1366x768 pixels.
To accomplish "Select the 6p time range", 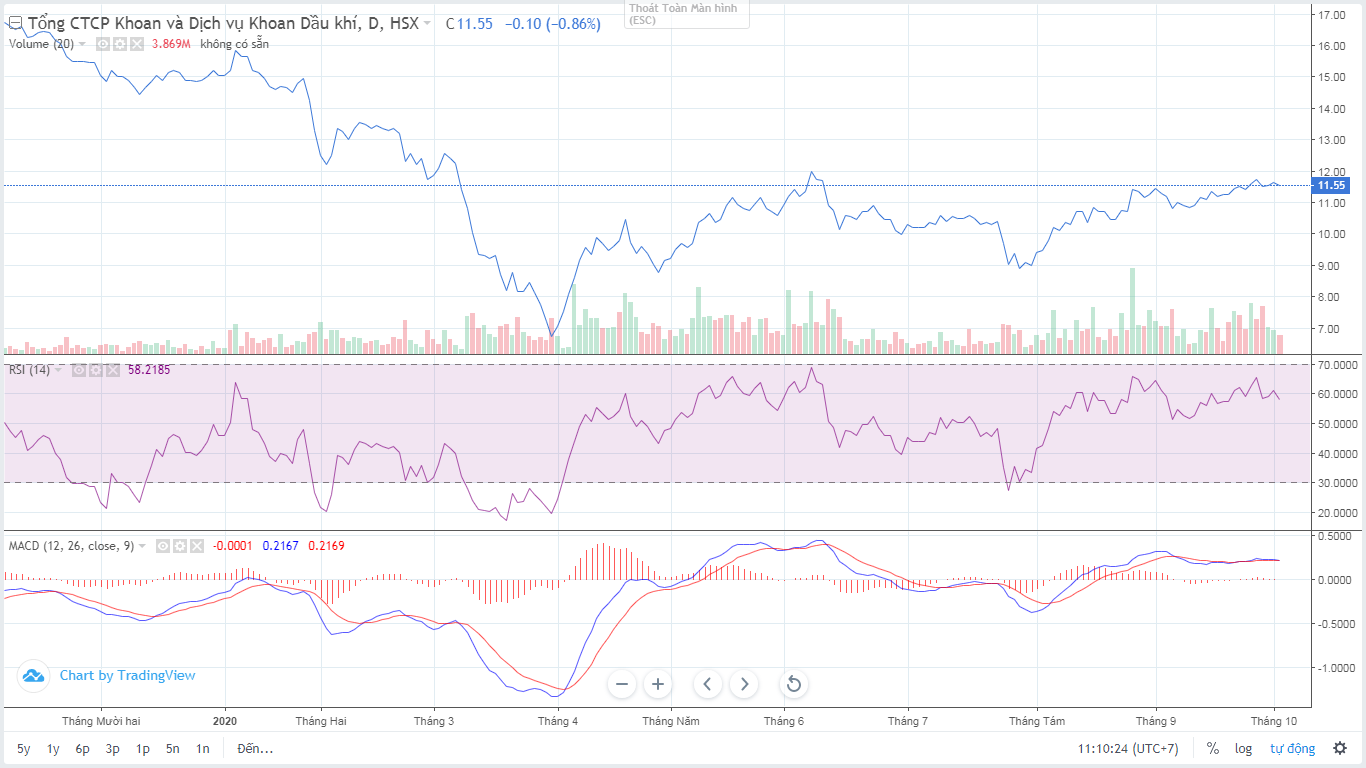I will (82, 749).
